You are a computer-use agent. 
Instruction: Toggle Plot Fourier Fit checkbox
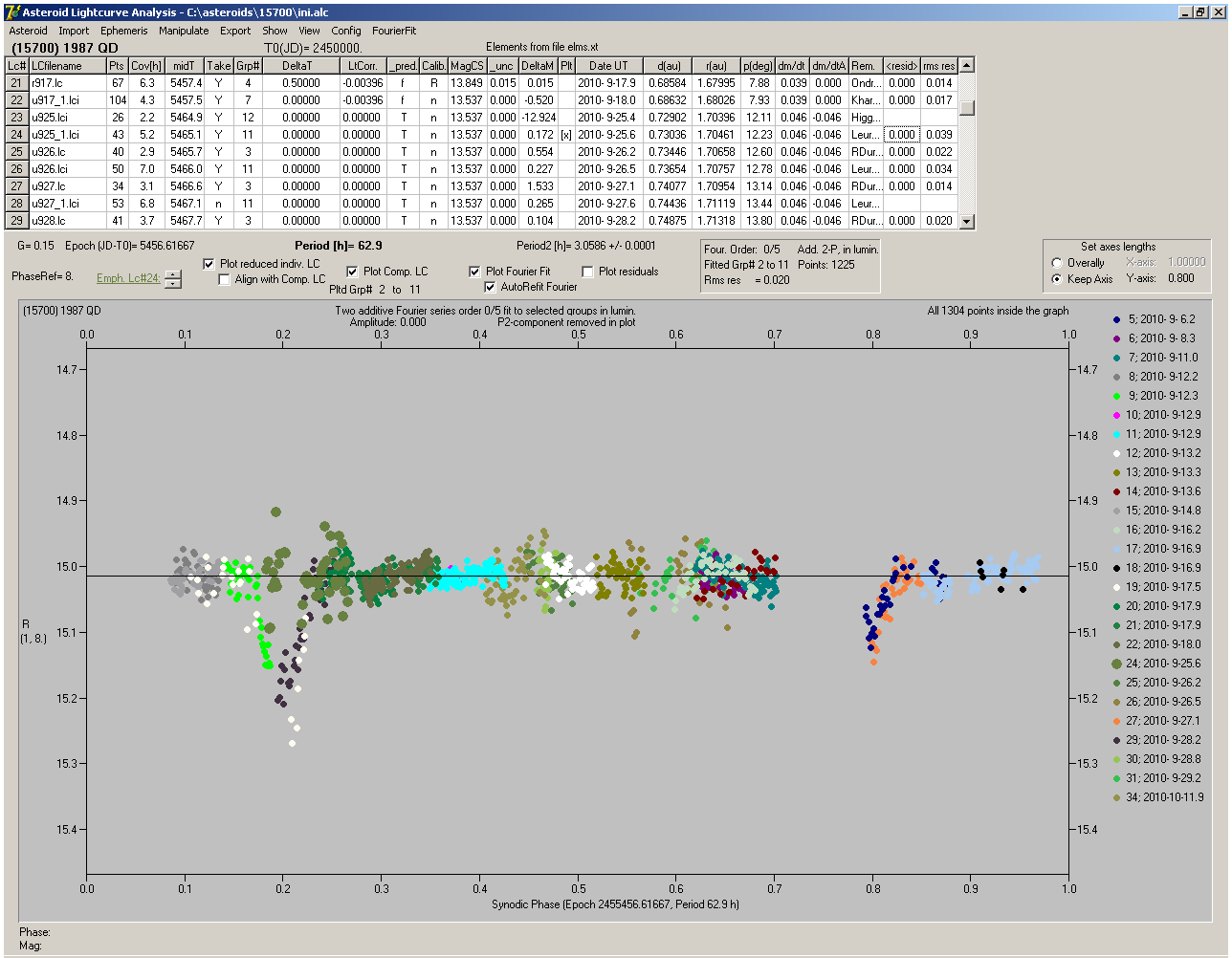pos(474,272)
